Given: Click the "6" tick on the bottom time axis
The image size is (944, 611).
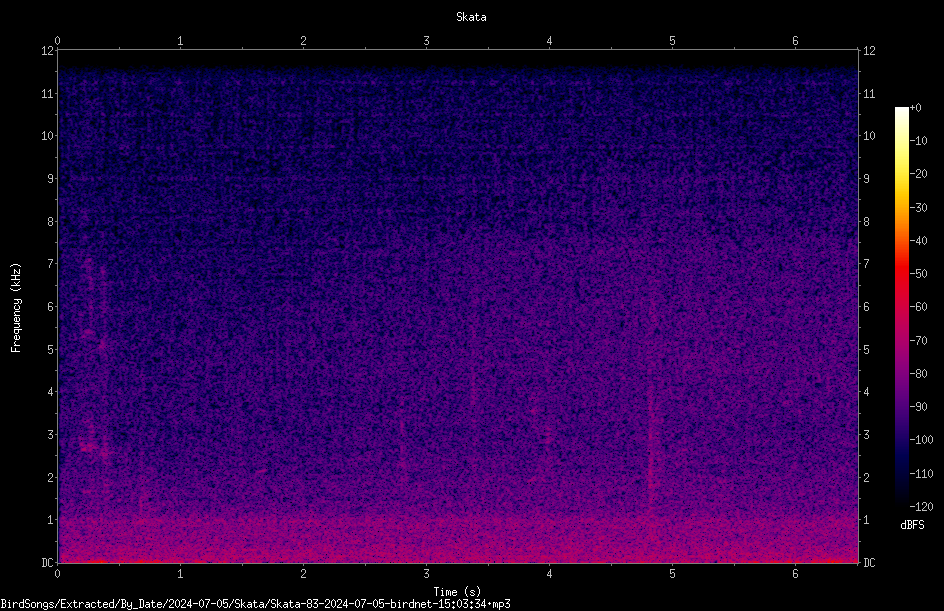Looking at the screenshot, I should 795,574.
